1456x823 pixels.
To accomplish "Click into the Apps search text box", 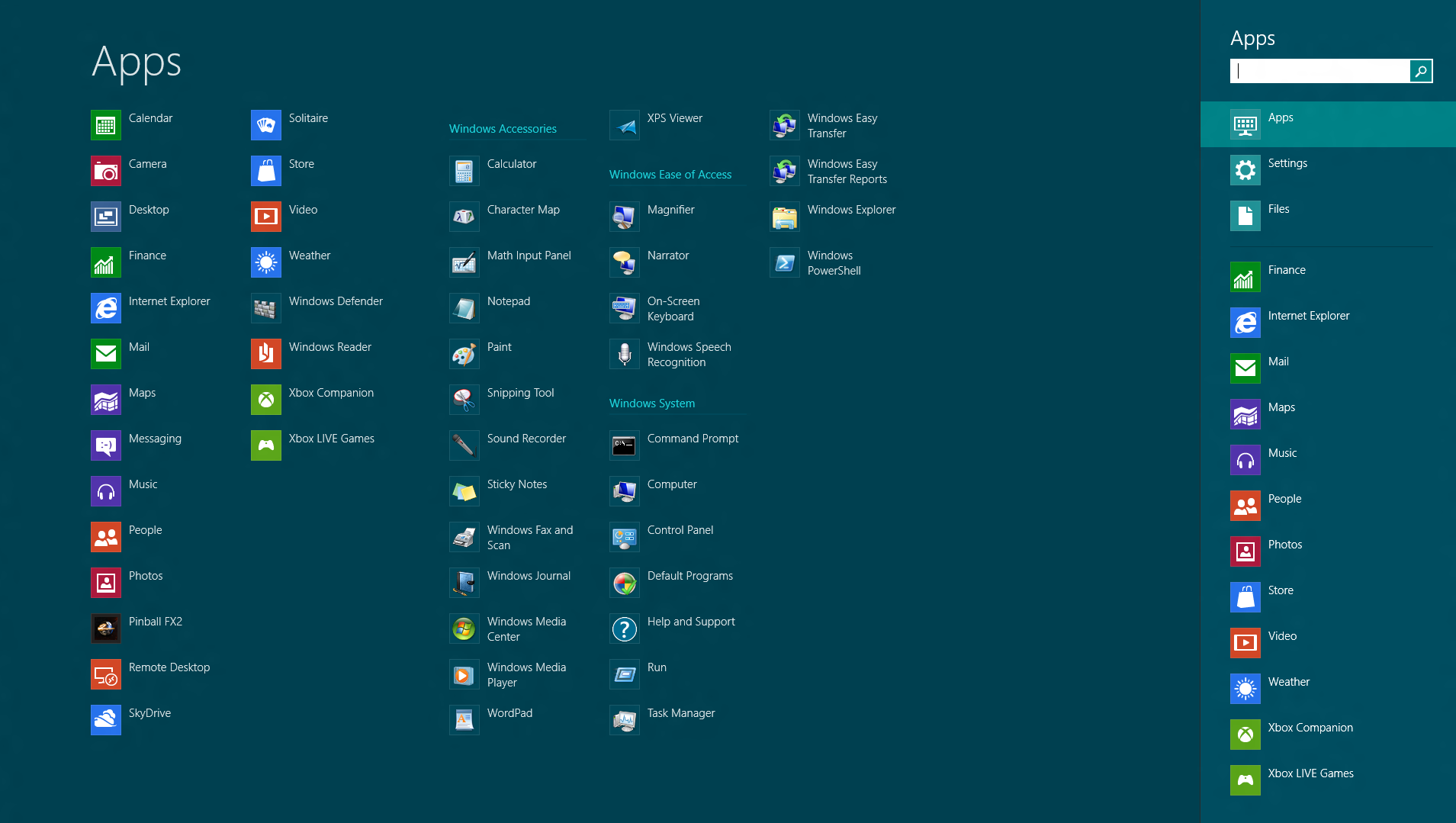I will coord(1320,71).
